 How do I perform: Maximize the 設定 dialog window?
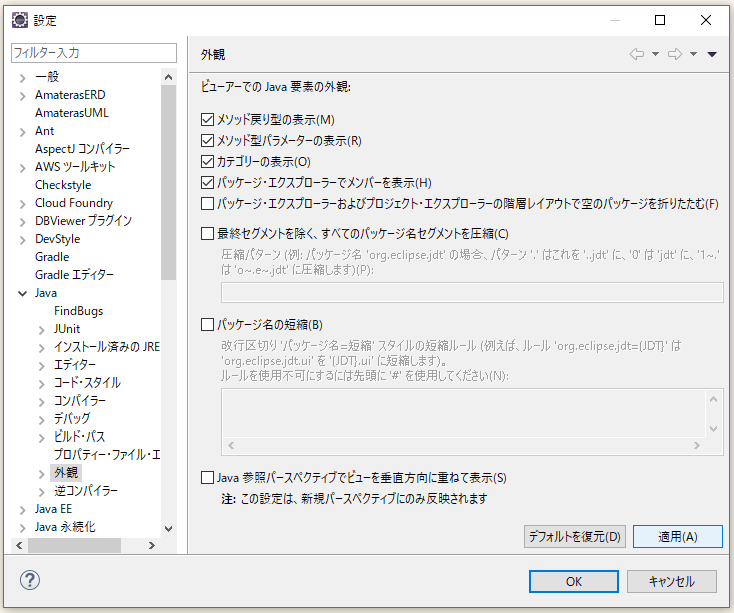tap(660, 20)
